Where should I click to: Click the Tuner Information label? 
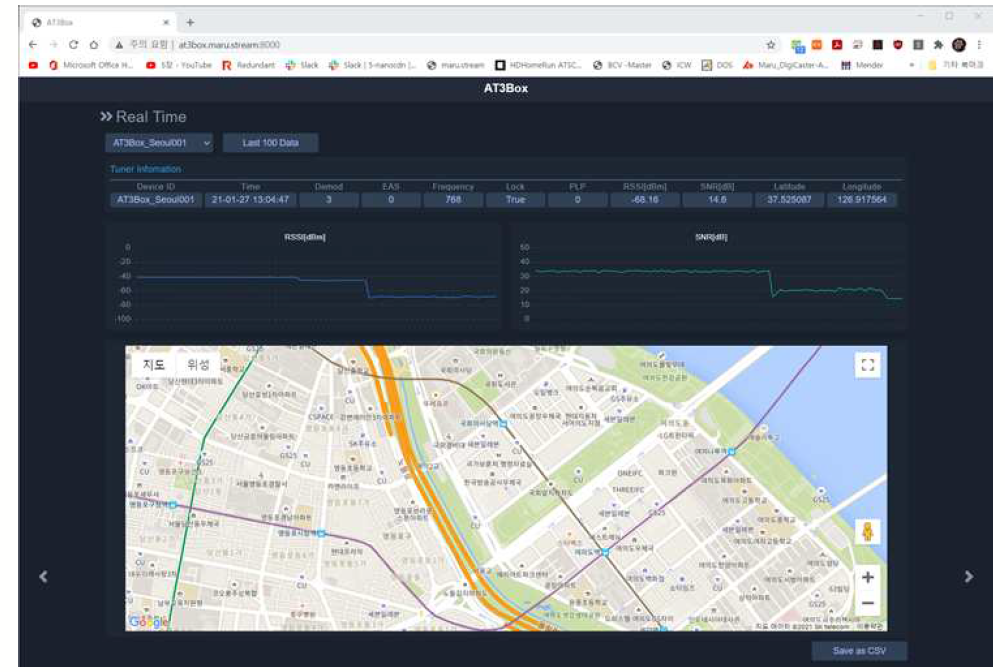pyautogui.click(x=145, y=169)
